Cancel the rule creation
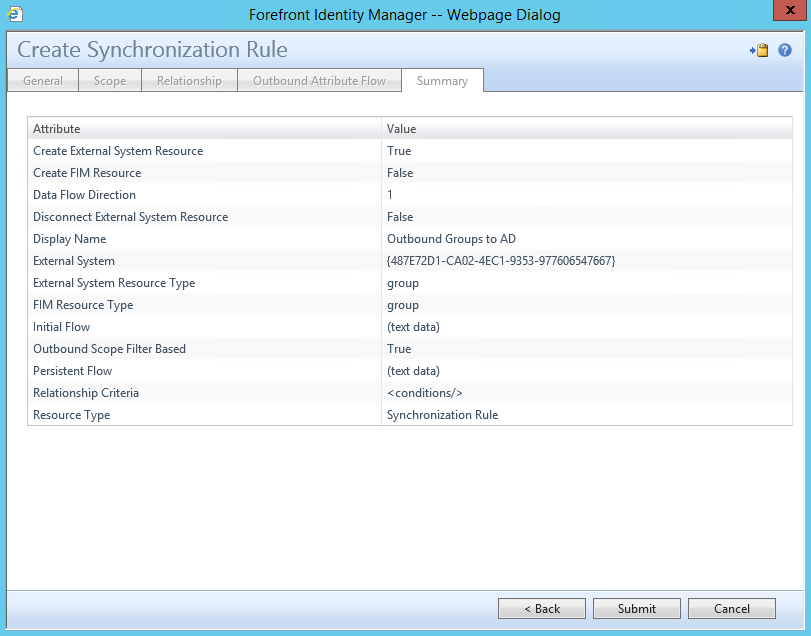 pos(731,609)
